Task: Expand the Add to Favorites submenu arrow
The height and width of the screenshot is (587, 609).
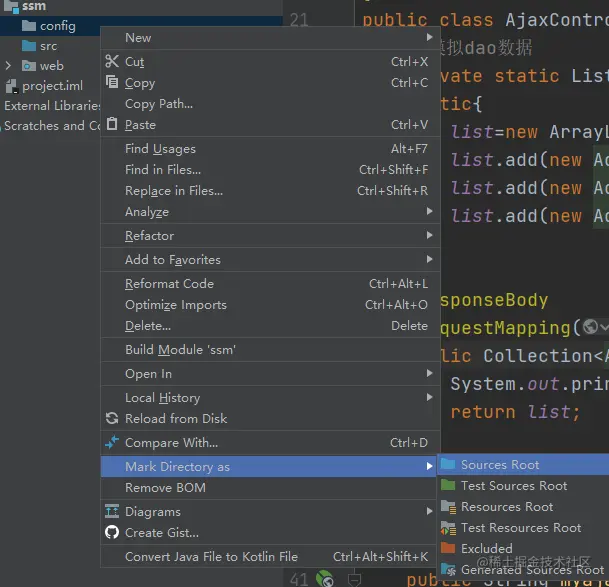Action: (x=429, y=259)
